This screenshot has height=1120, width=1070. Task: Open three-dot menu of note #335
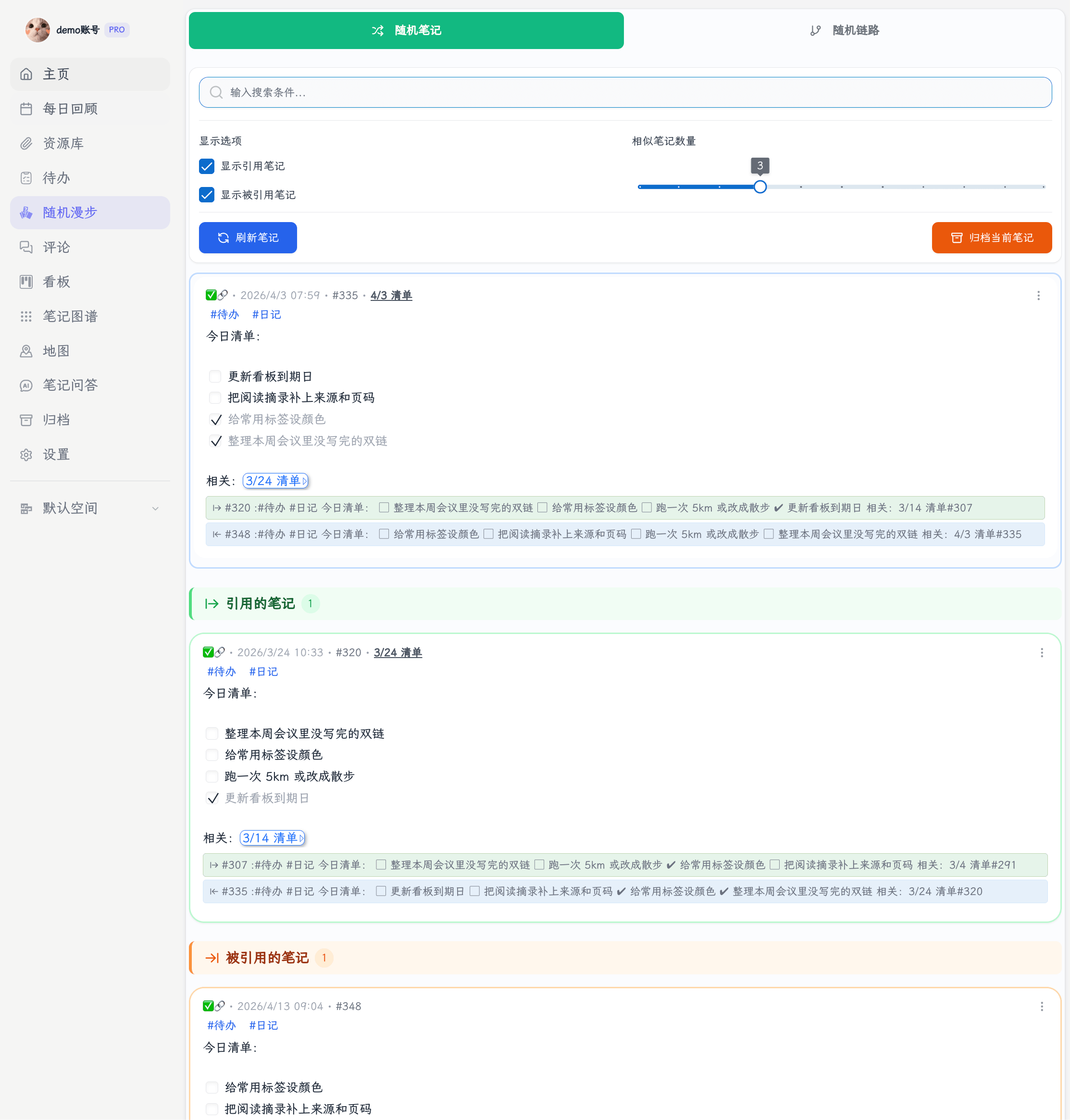click(1038, 296)
